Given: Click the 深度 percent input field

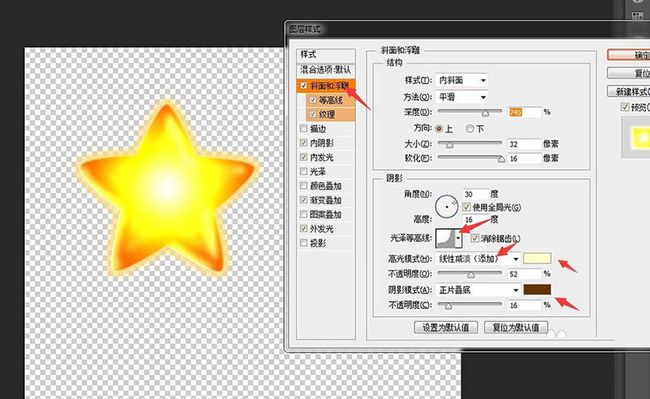Looking at the screenshot, I should click(525, 112).
